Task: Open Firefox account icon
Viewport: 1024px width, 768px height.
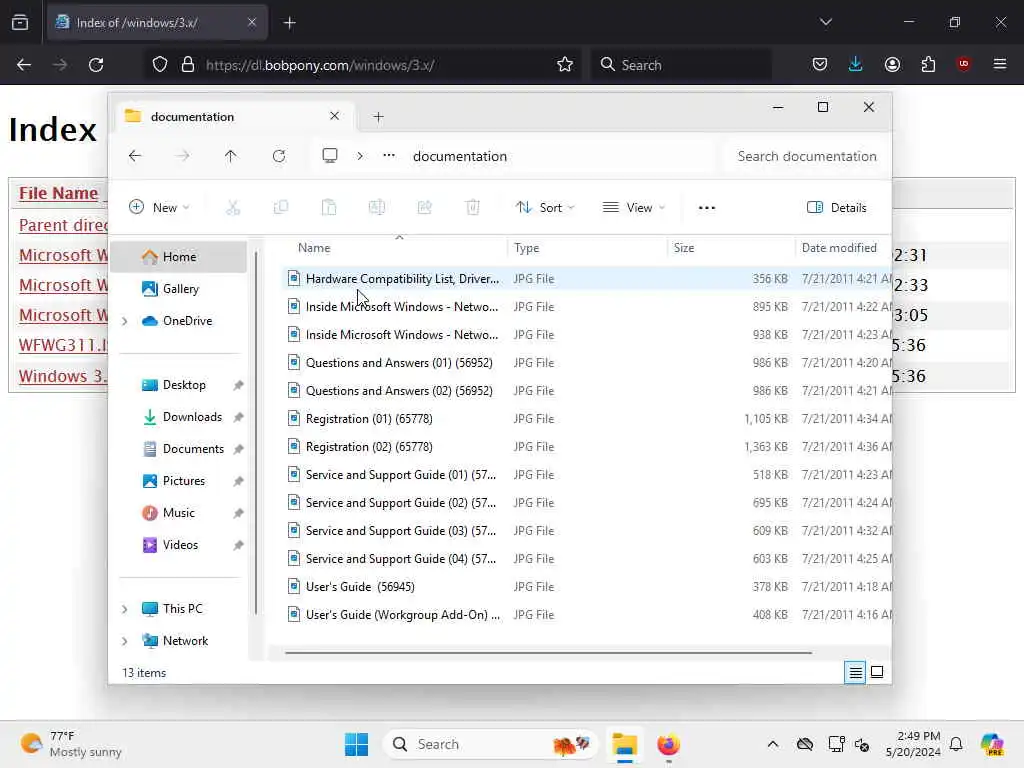Action: pyautogui.click(x=892, y=64)
